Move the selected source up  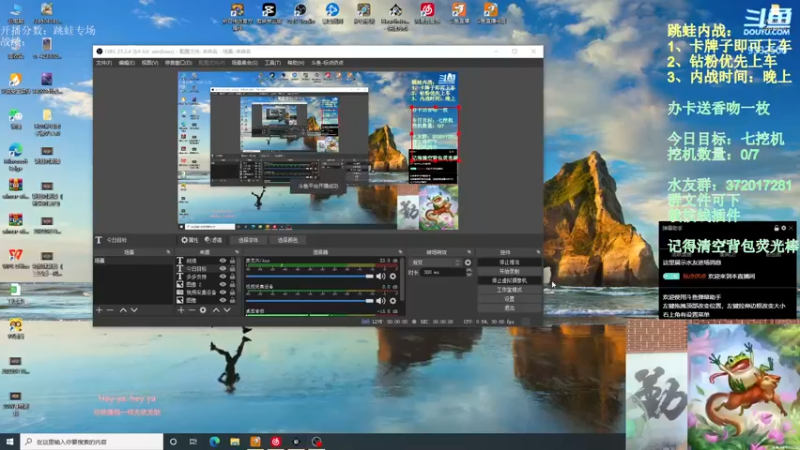coord(216,310)
